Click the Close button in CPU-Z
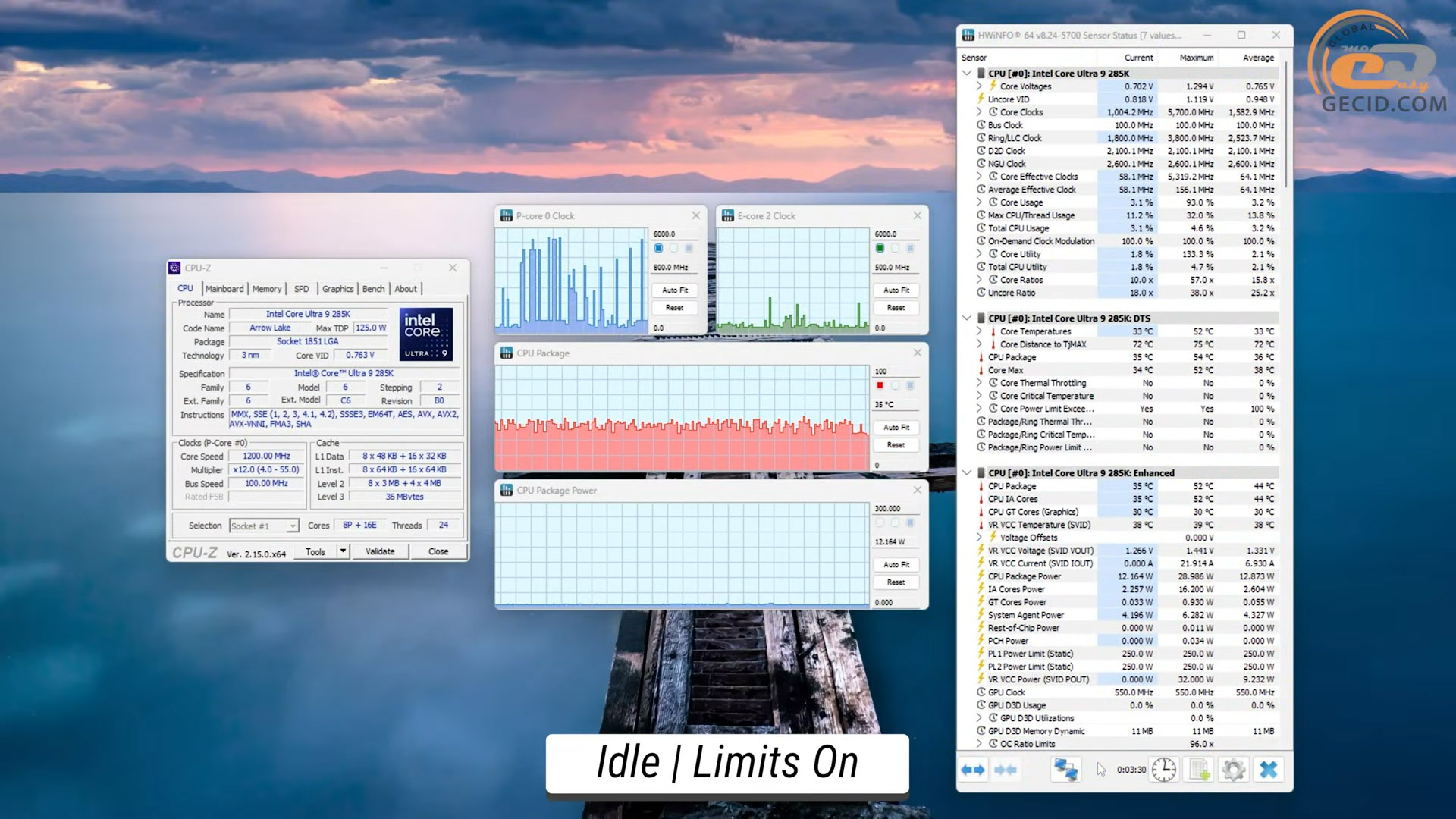Image resolution: width=1456 pixels, height=819 pixels. (438, 551)
